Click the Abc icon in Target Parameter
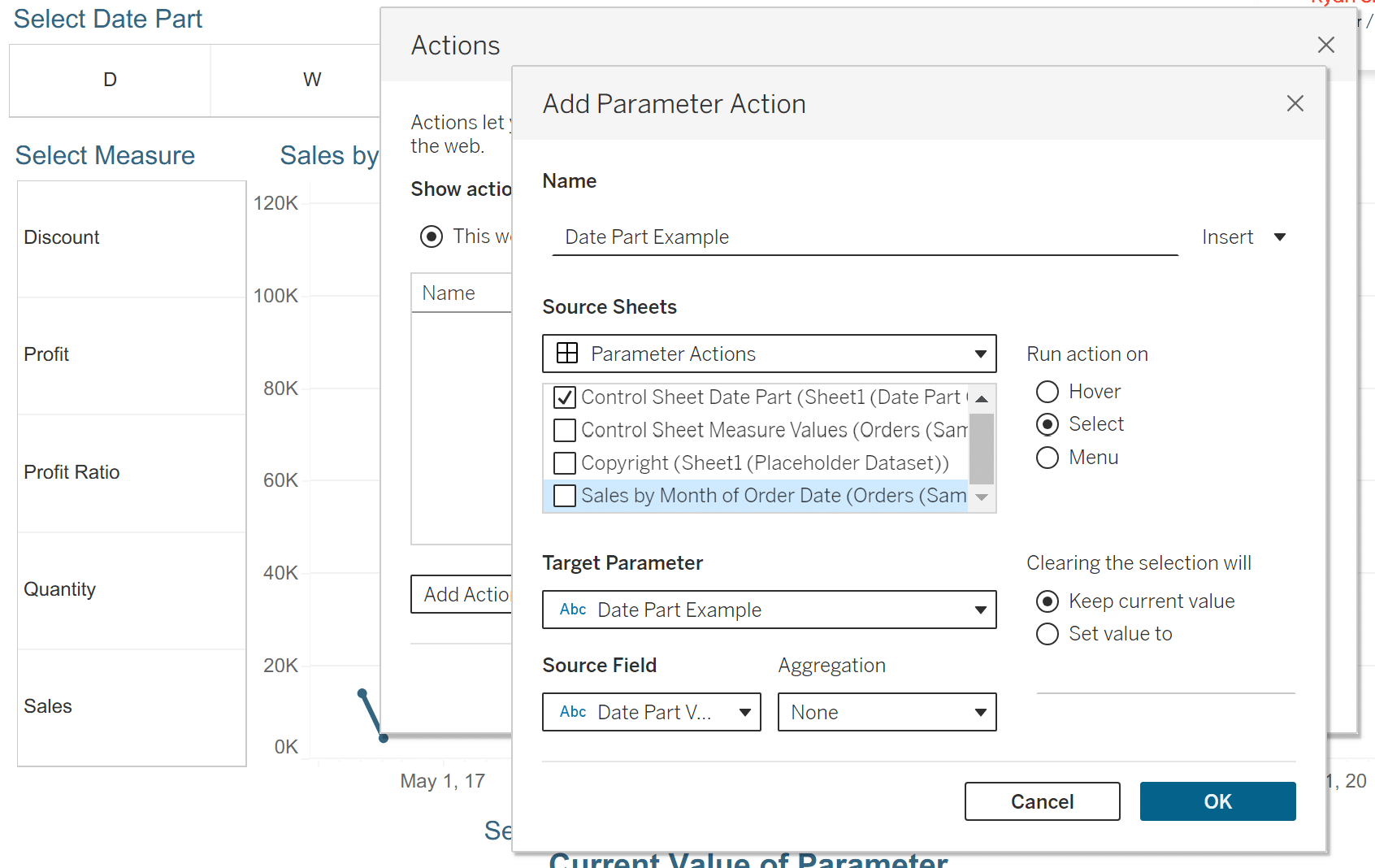Viewport: 1375px width, 868px height. (573, 610)
